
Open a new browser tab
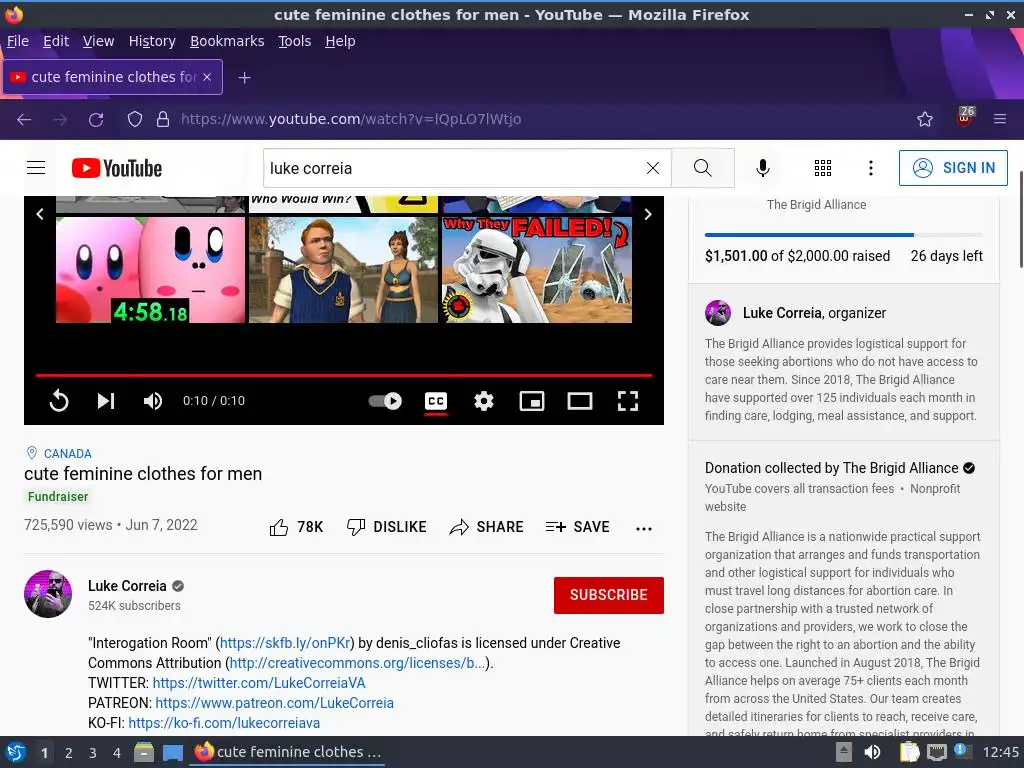tap(244, 78)
